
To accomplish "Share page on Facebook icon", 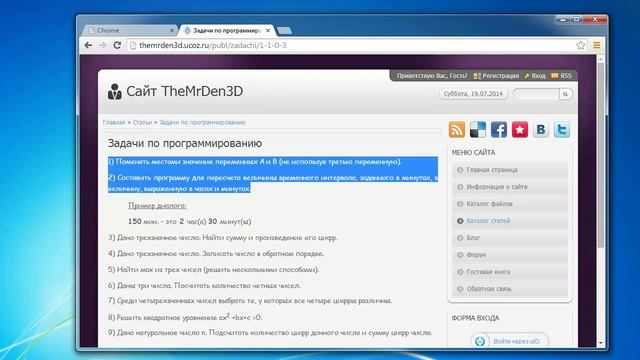I will [499, 130].
